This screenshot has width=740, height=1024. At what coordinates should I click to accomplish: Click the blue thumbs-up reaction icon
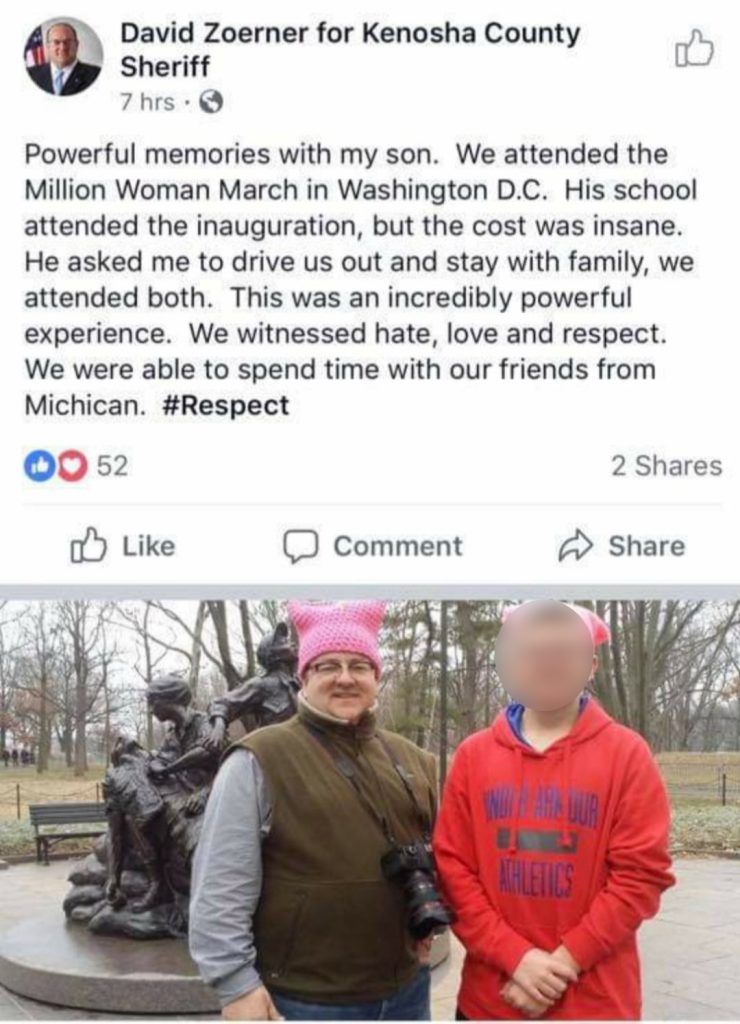coord(39,466)
